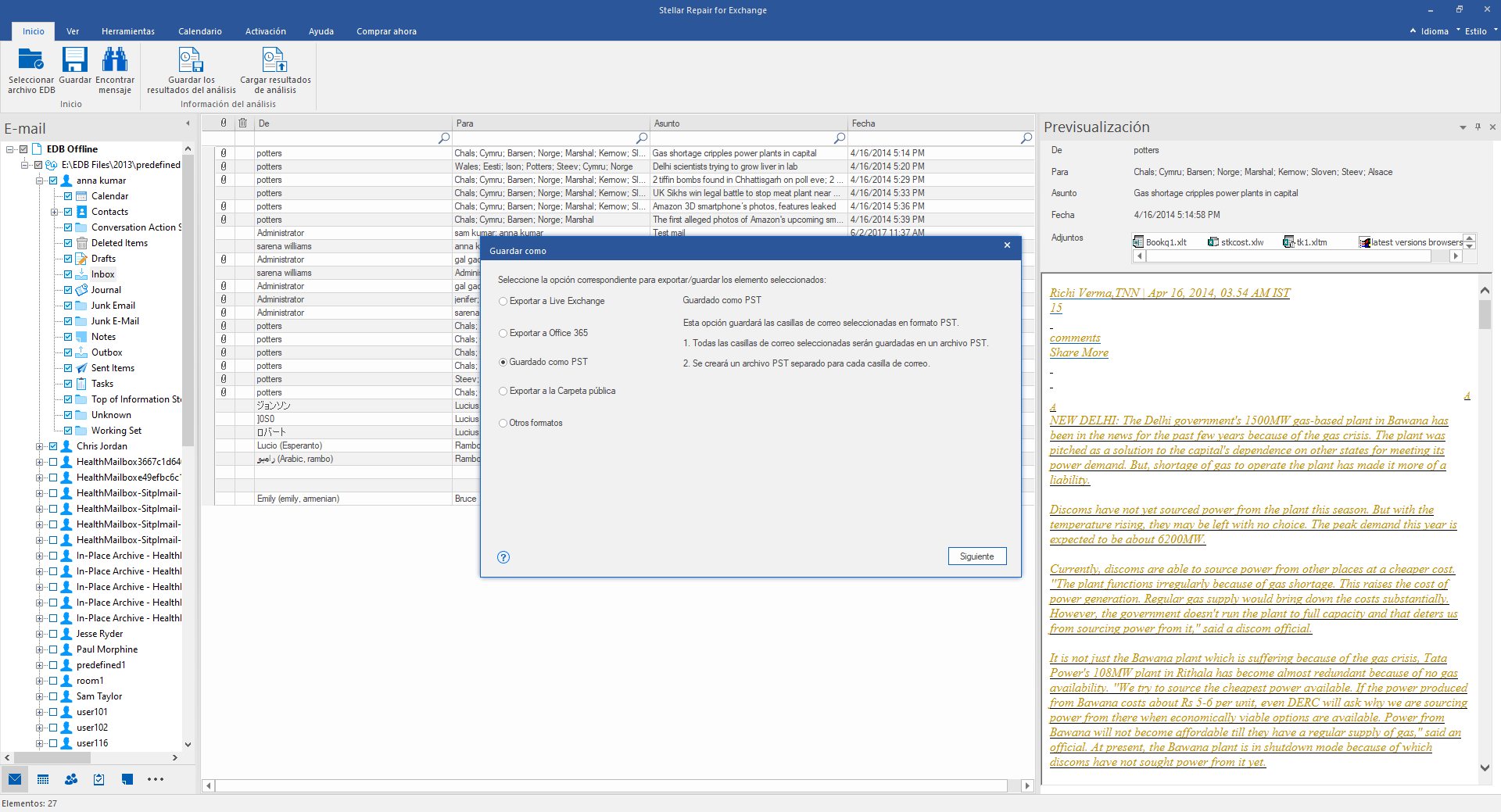Click the Seleccionar archivo EDB icon
This screenshot has height=812, width=1501.
pos(31,59)
